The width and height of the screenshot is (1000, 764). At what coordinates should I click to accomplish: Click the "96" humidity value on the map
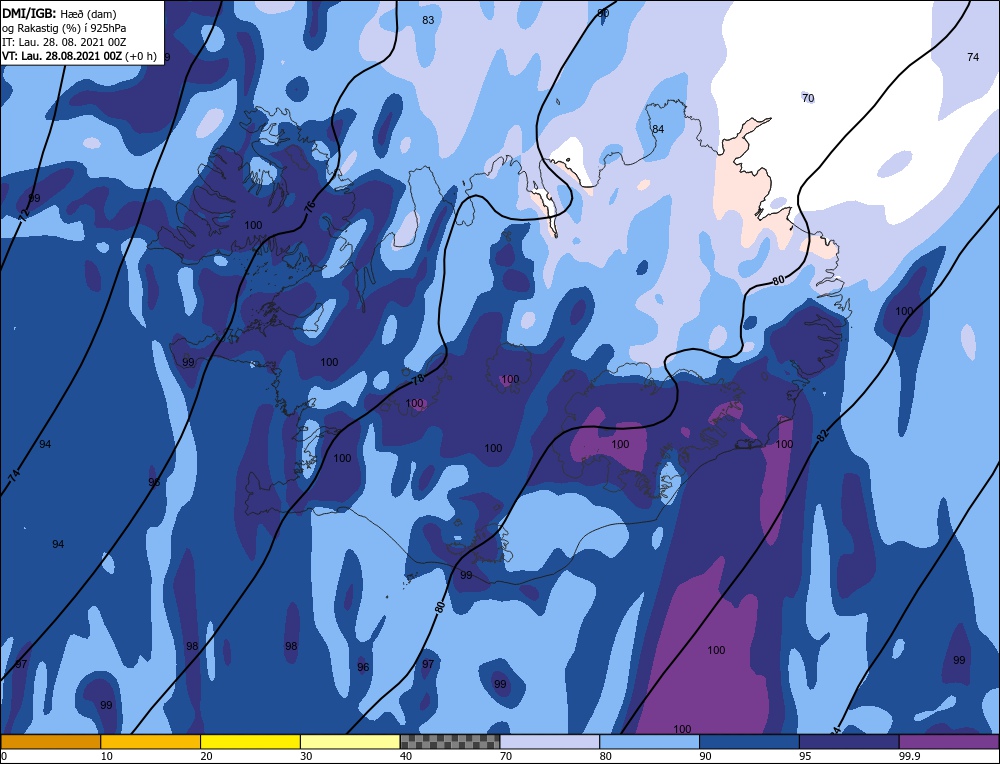point(363,667)
